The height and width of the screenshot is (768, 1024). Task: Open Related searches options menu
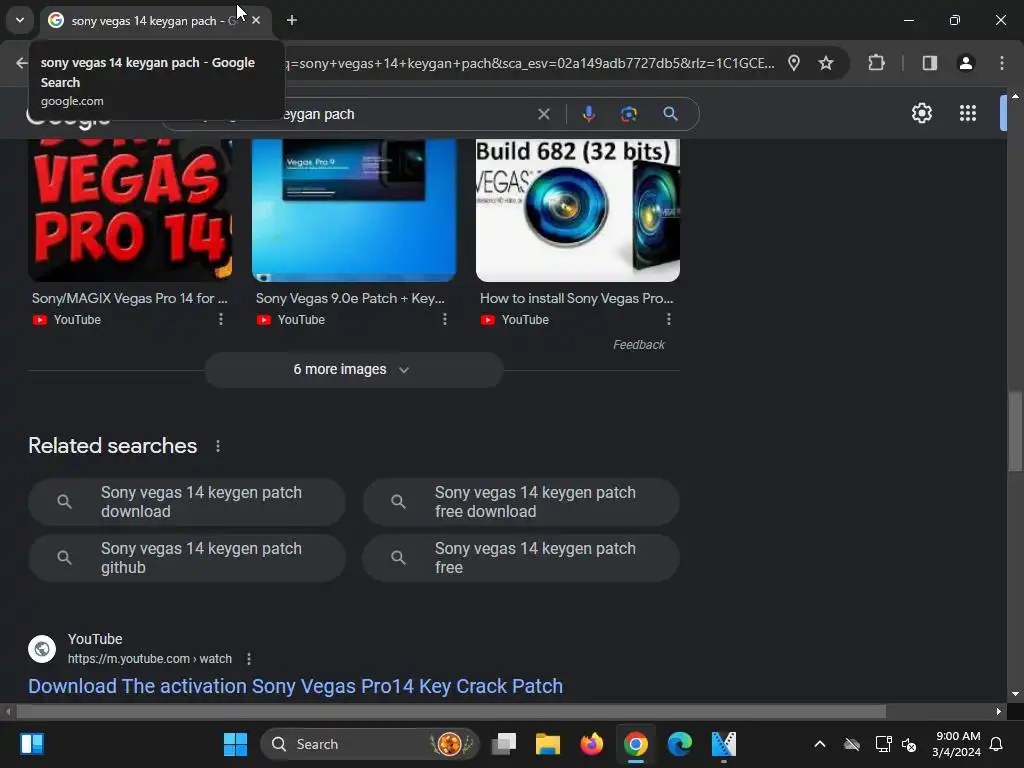[x=218, y=446]
